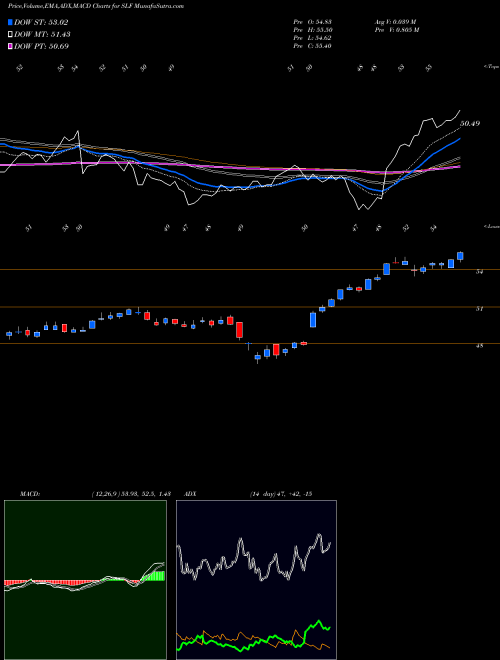Click the price axis label 54

[x=479, y=272]
